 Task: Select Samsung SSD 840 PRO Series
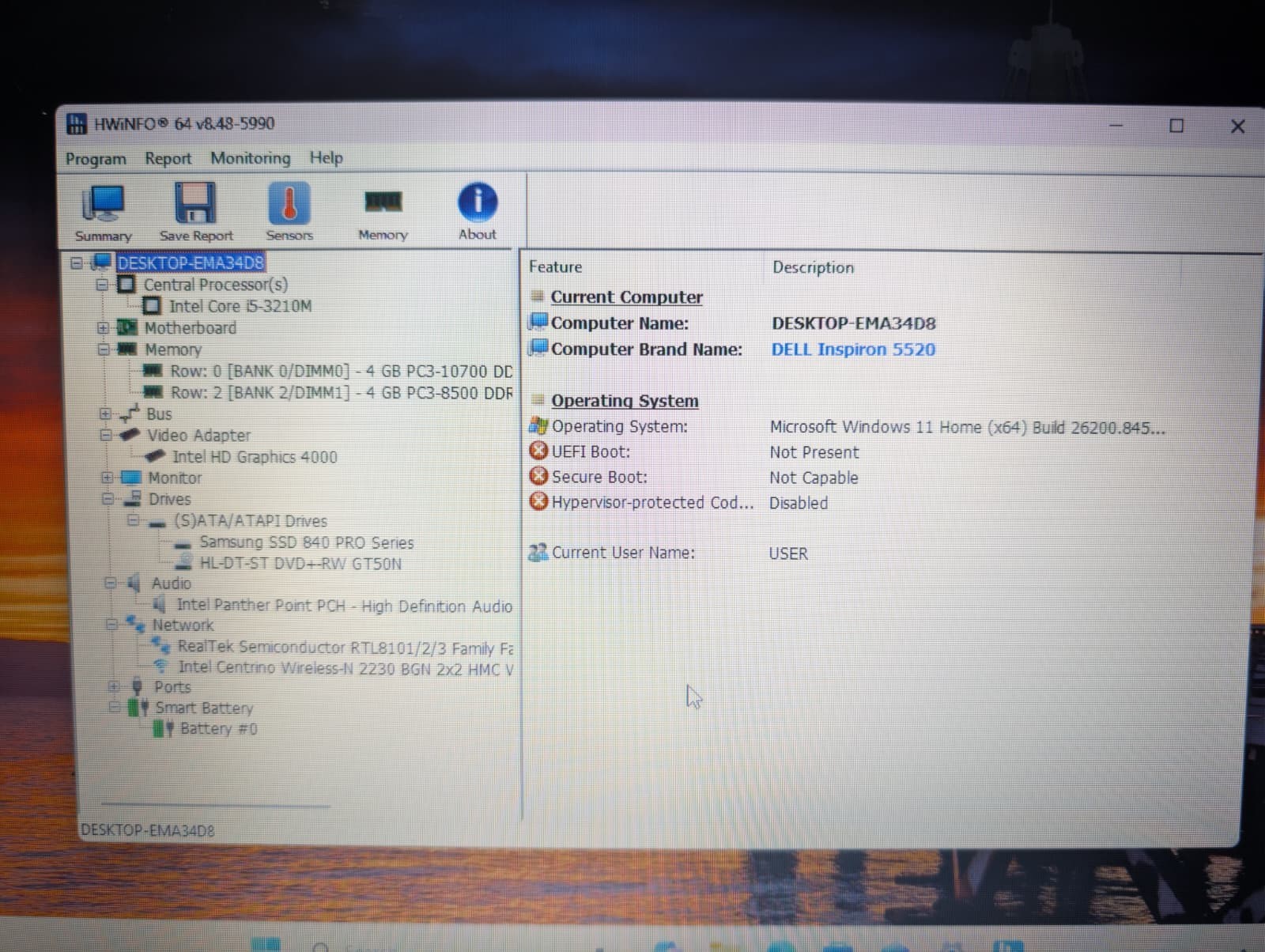[x=307, y=542]
